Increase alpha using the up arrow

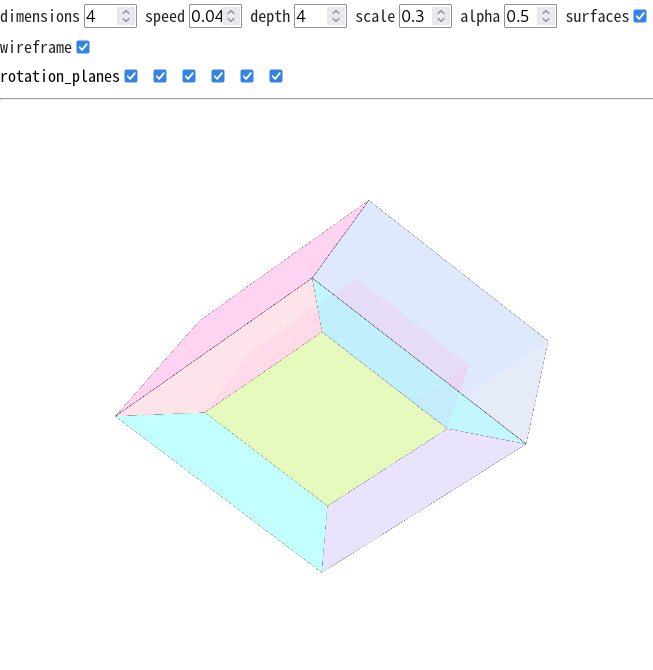546,12
